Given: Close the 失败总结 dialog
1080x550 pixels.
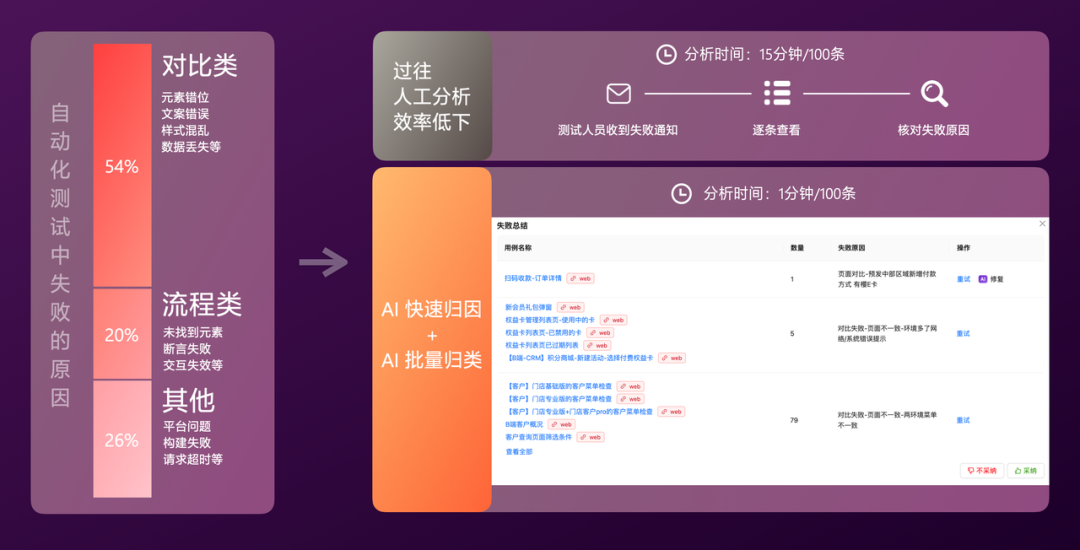Looking at the screenshot, I should (1042, 225).
